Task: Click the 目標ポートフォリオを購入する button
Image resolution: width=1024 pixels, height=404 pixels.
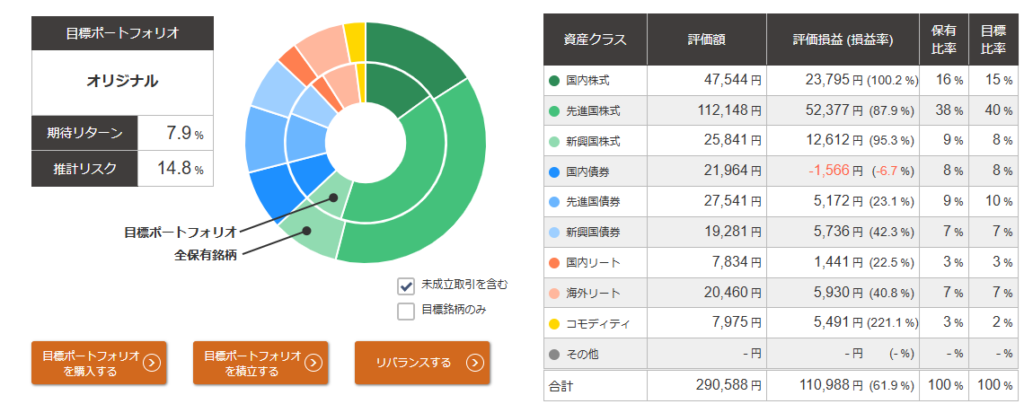Action: (x=98, y=363)
